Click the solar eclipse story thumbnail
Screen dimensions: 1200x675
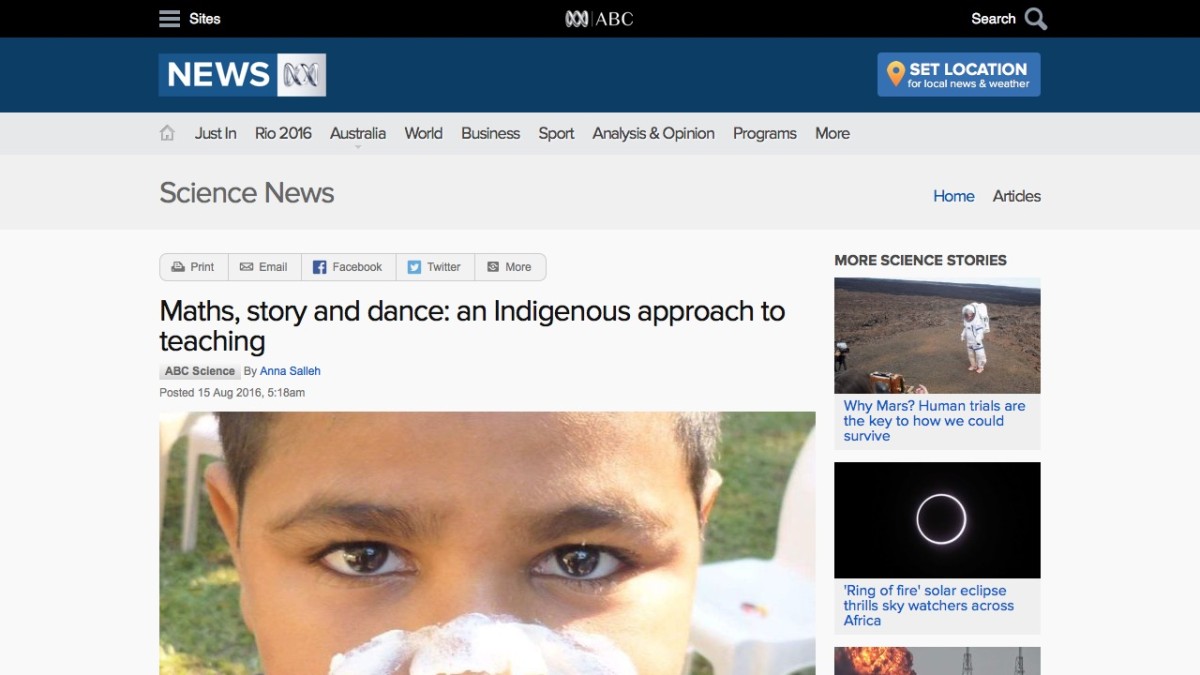coord(936,519)
